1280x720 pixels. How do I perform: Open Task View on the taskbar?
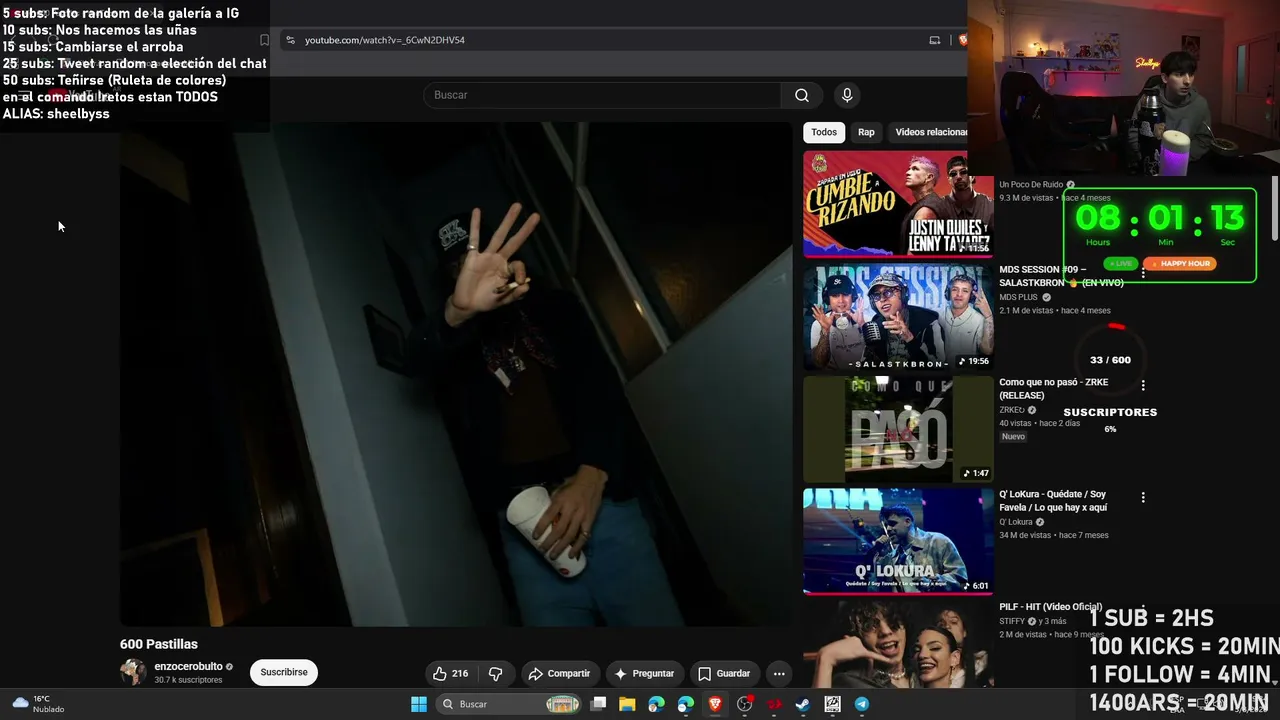click(x=598, y=704)
